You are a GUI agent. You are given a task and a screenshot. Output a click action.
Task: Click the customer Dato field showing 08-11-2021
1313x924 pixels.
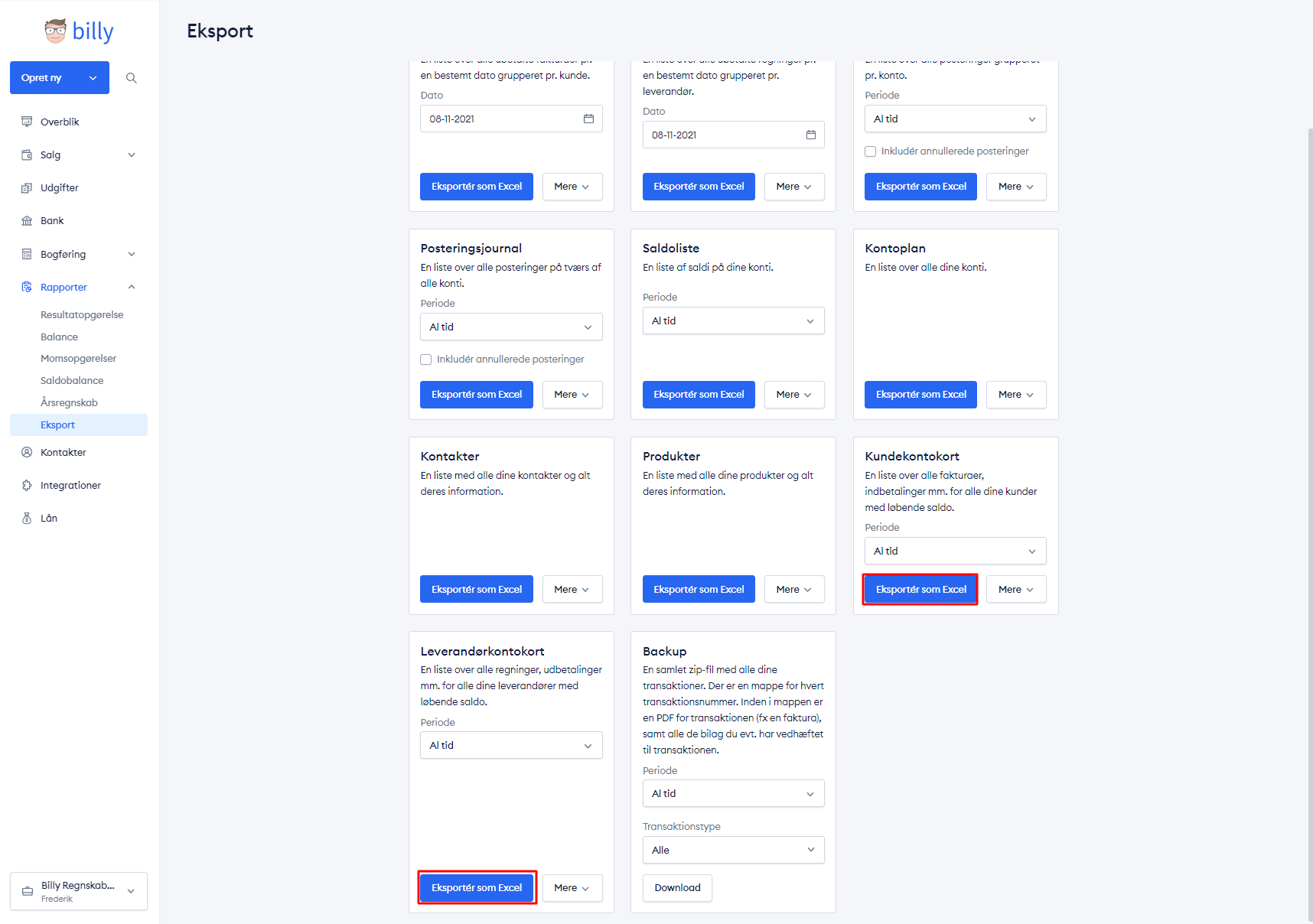click(511, 119)
